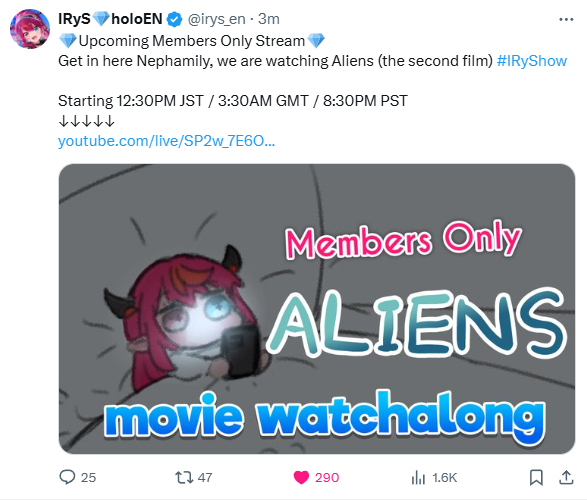Image resolution: width=587 pixels, height=501 pixels.
Task: Open the #IRyShow hashtag
Action: [532, 61]
